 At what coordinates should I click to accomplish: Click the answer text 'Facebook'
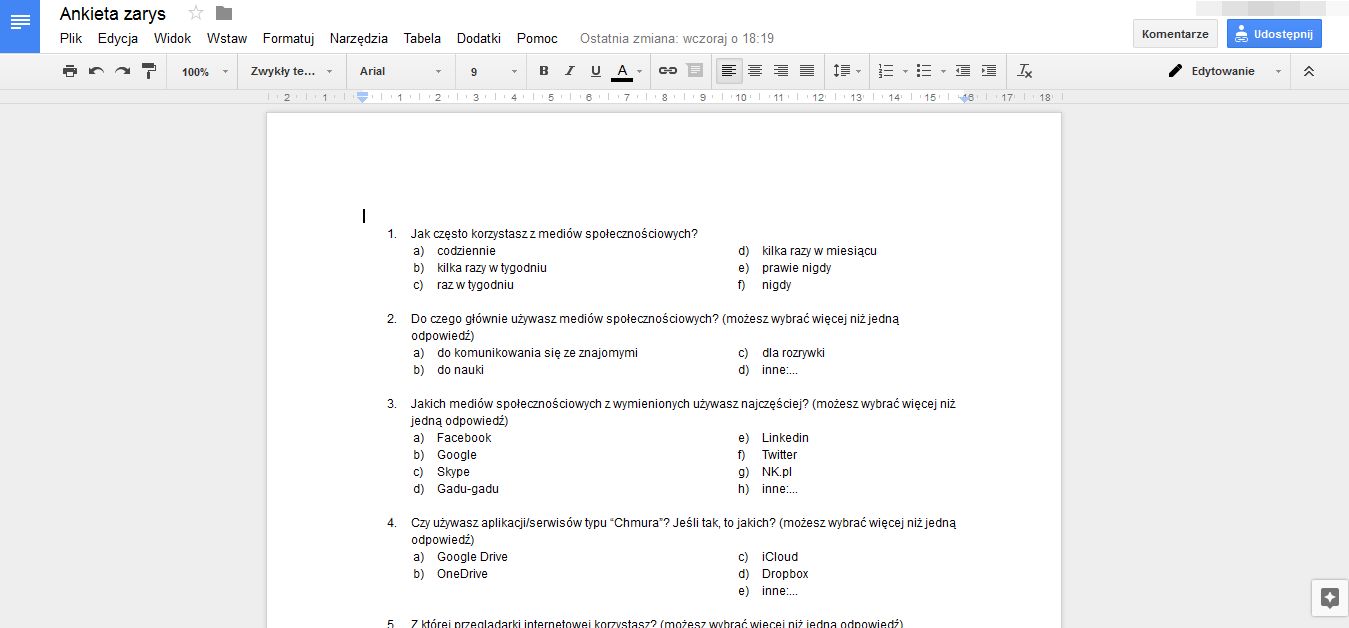point(464,438)
